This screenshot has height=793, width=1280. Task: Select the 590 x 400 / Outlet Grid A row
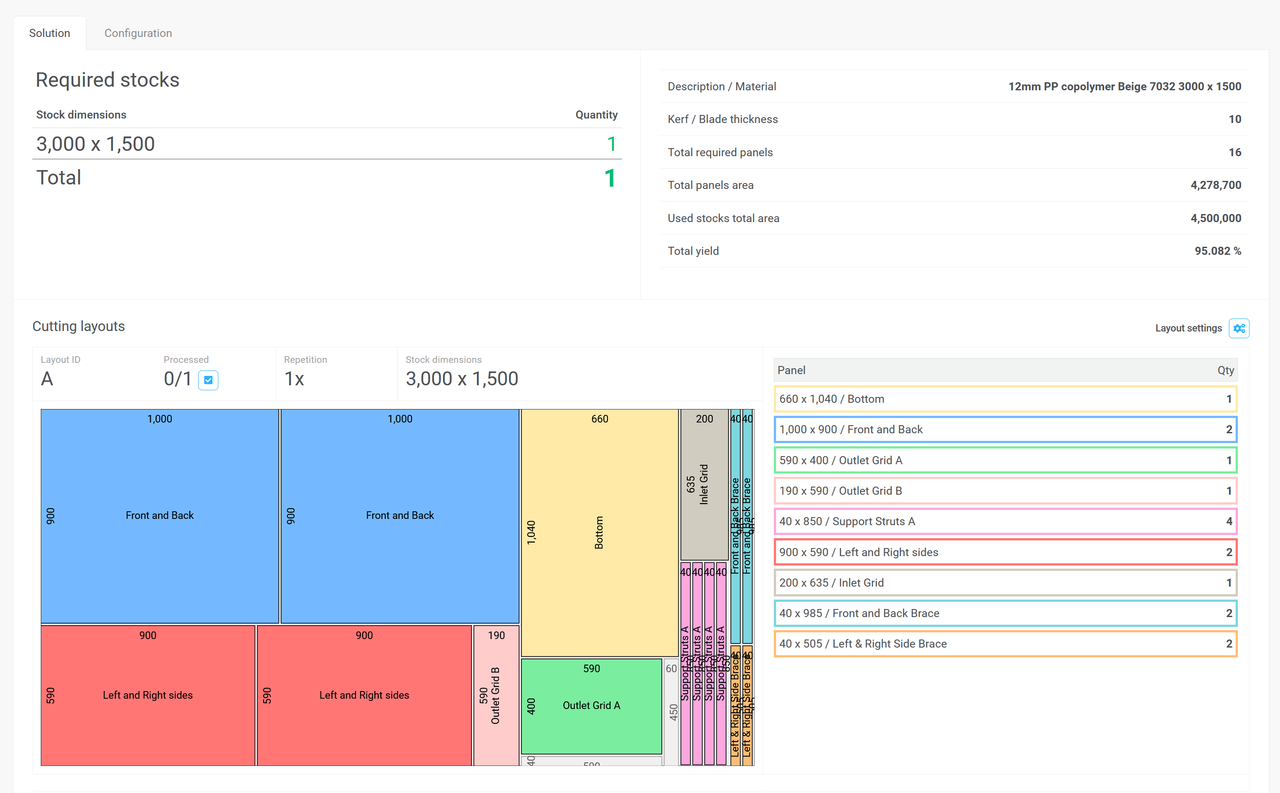(x=1005, y=460)
